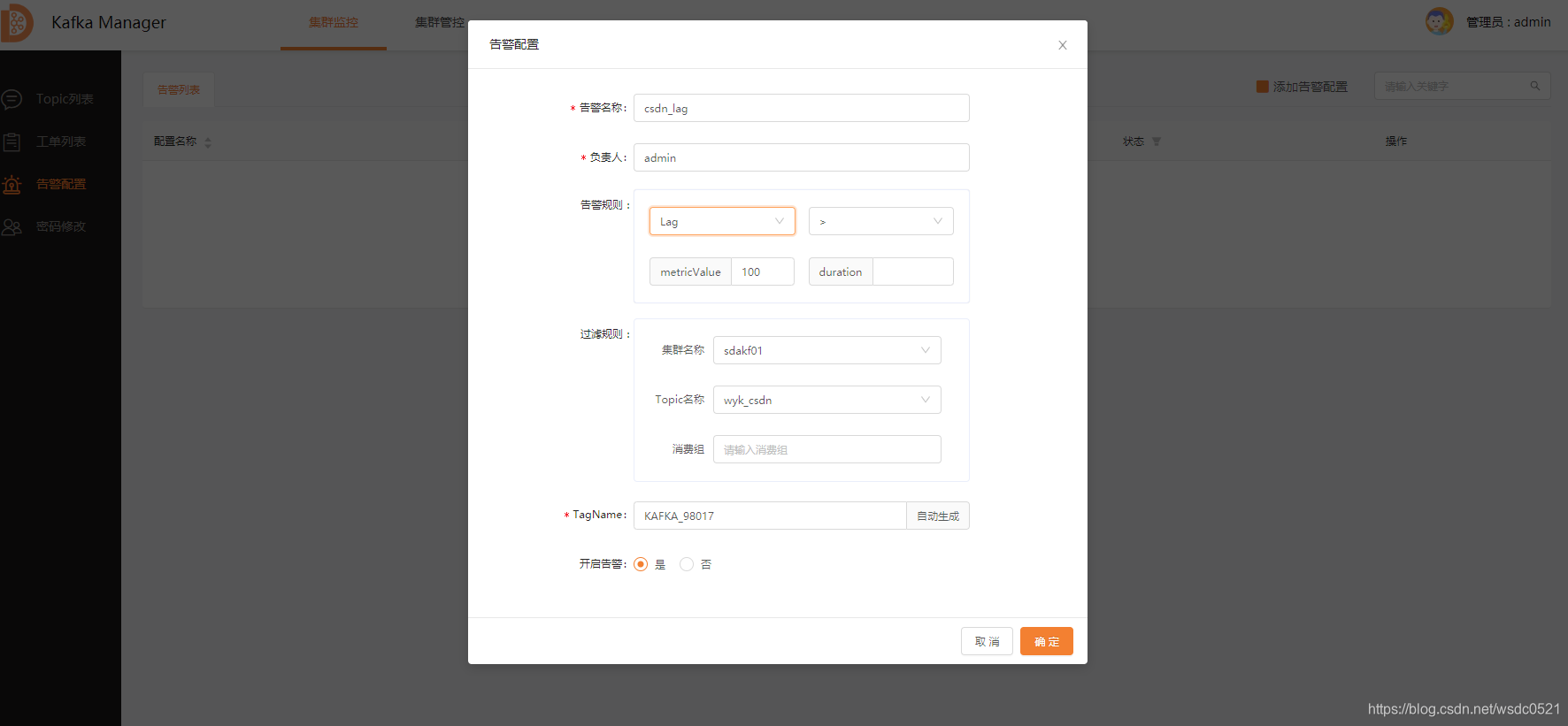Click the metricValue input with 100

(763, 271)
